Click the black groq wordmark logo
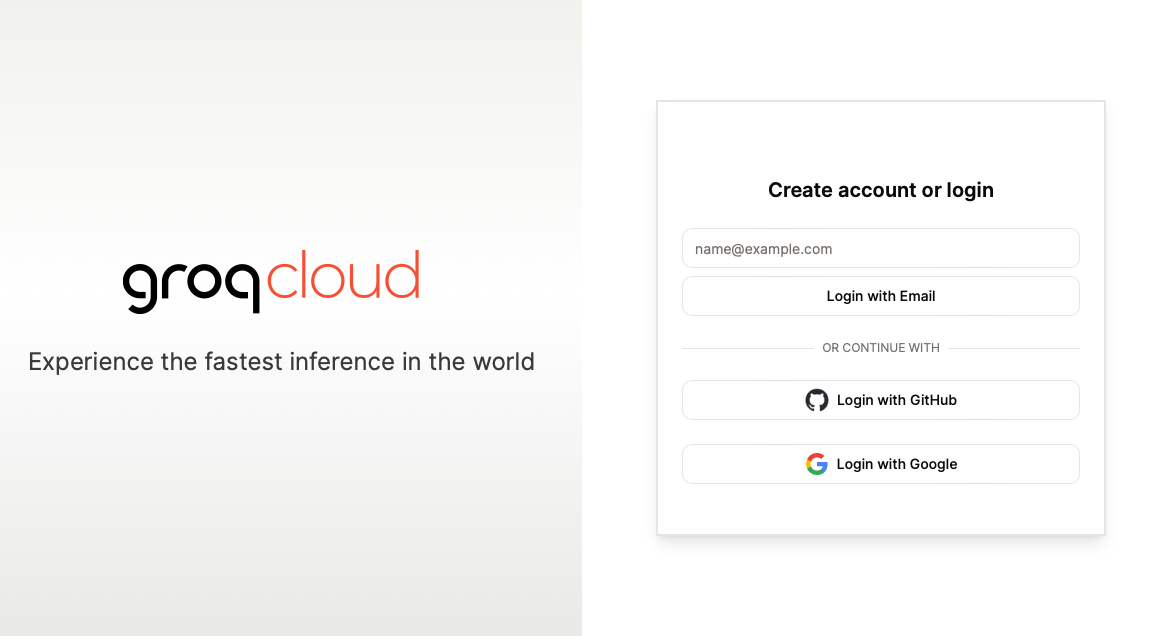Viewport: 1163px width, 636px height. 192,284
